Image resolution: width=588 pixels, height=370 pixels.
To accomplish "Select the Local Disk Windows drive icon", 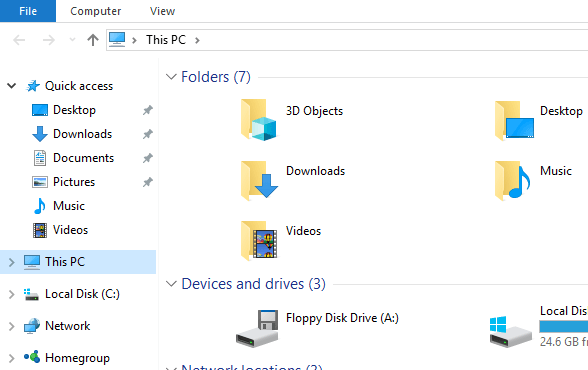I will coord(510,331).
